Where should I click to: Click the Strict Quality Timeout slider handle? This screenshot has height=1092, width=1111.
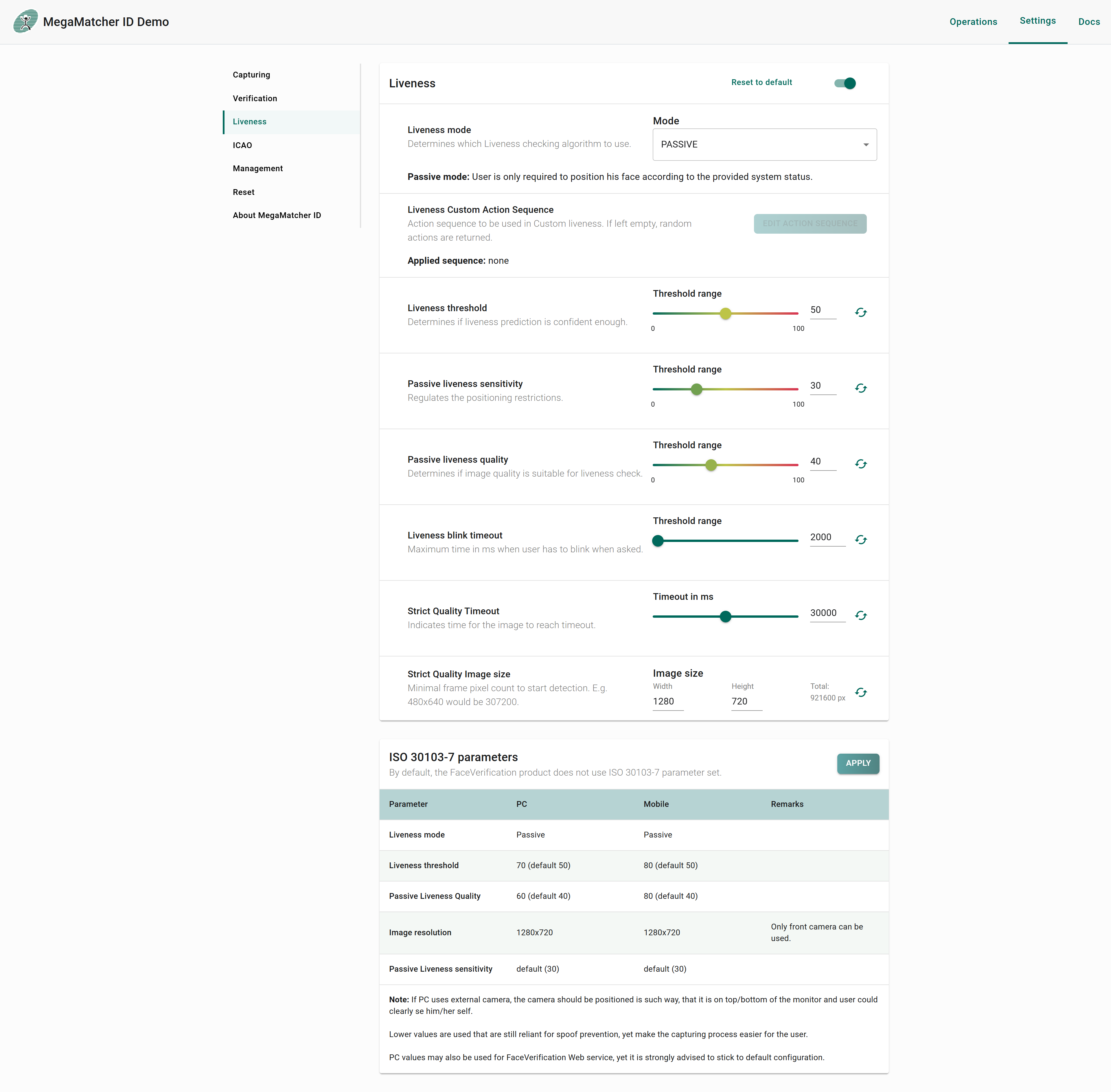tap(725, 617)
